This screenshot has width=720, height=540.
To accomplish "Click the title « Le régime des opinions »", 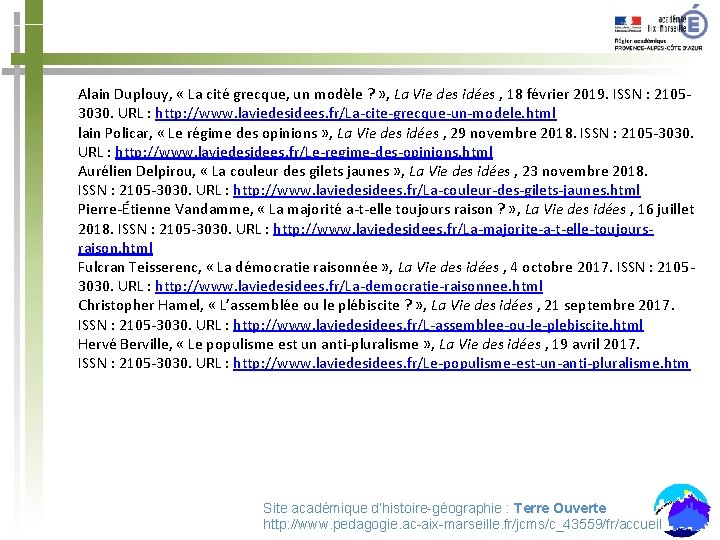I will tap(242, 133).
